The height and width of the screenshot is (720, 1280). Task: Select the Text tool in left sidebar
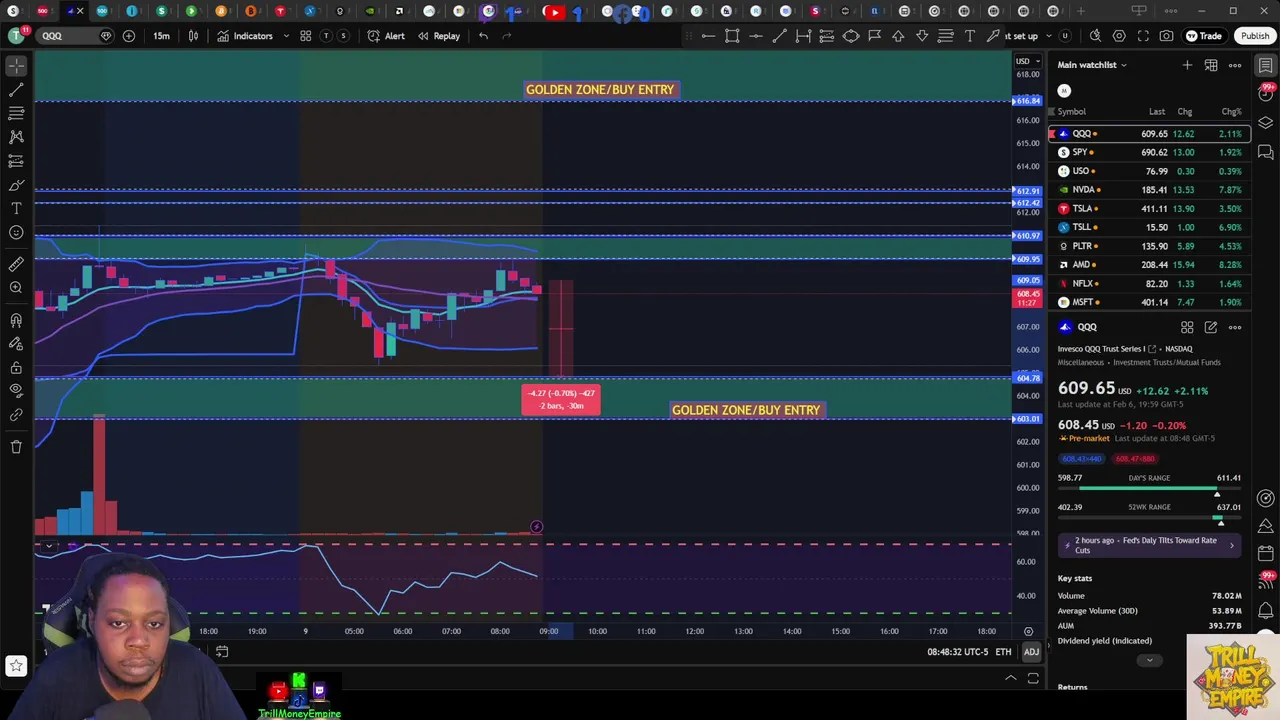[16, 208]
